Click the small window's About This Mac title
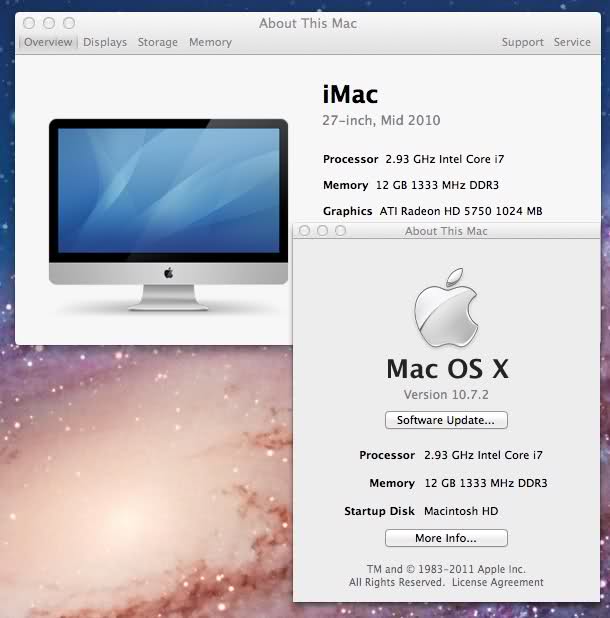The height and width of the screenshot is (618, 610). (x=446, y=231)
